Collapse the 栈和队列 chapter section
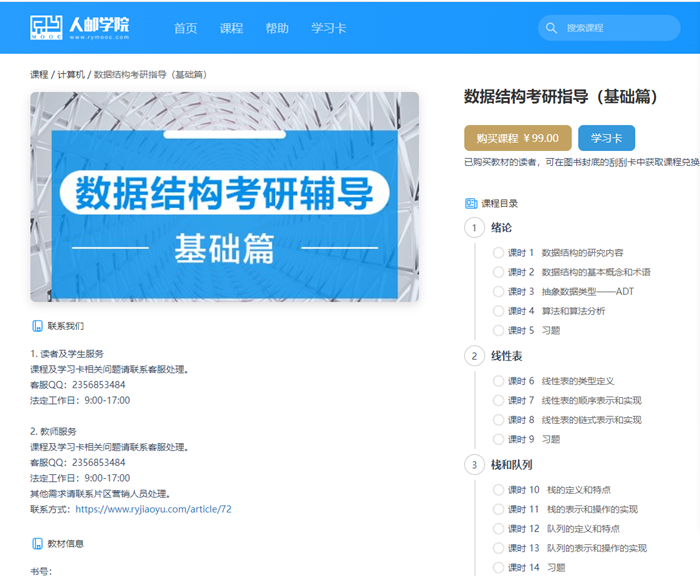Screen dimensions: 700x576 point(512,465)
